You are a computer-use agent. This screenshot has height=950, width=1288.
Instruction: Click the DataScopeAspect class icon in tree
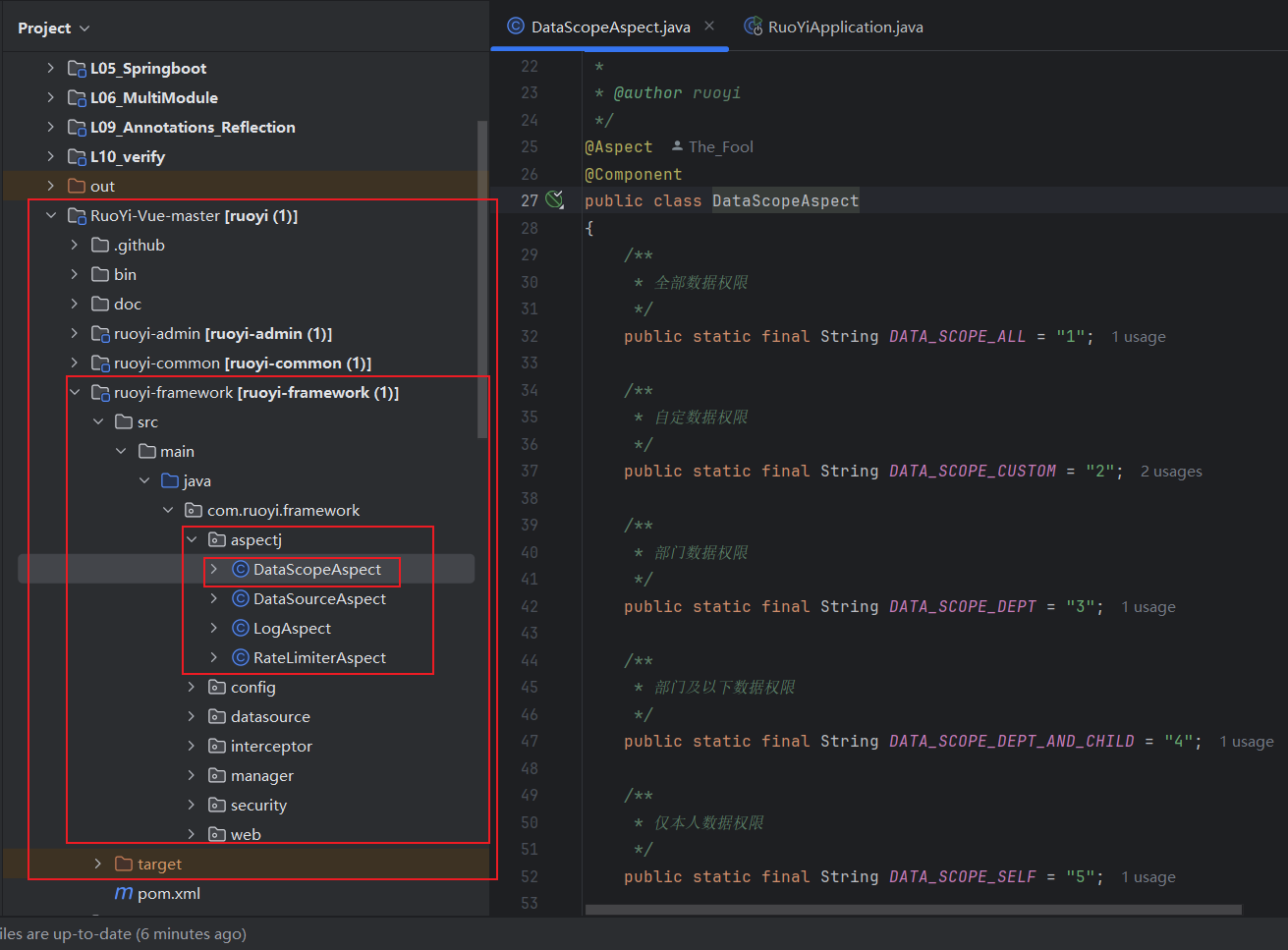[x=240, y=570]
